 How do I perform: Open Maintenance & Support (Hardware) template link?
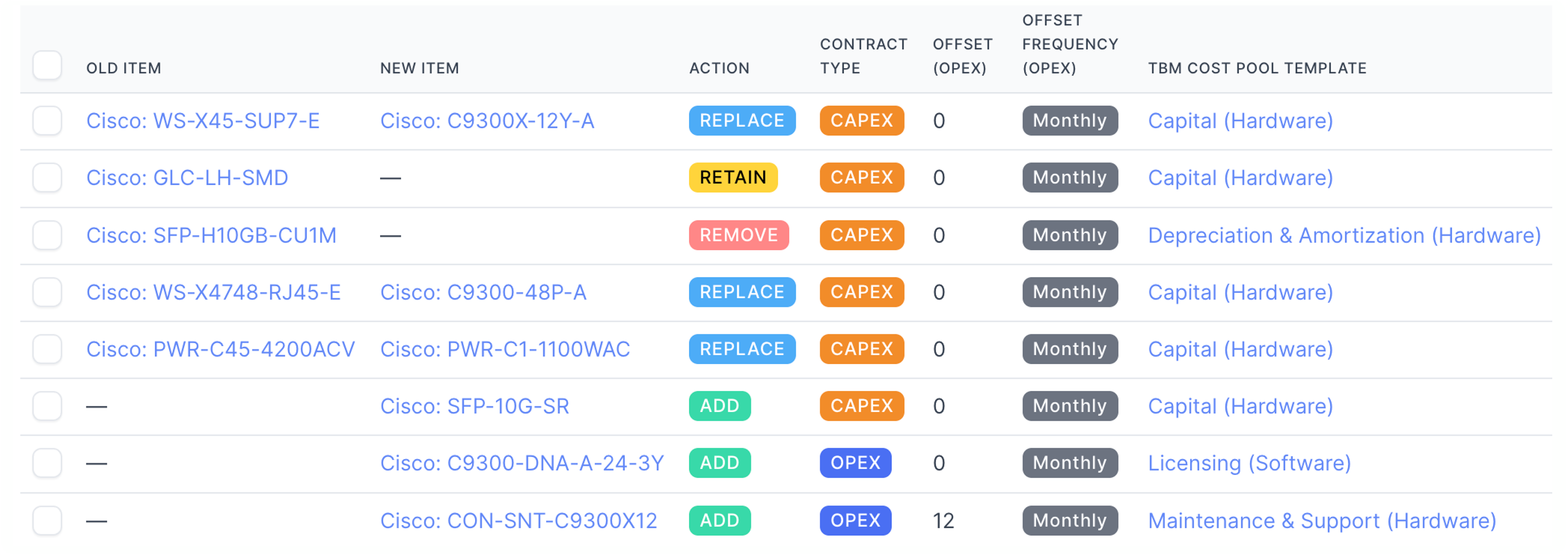tap(1321, 520)
